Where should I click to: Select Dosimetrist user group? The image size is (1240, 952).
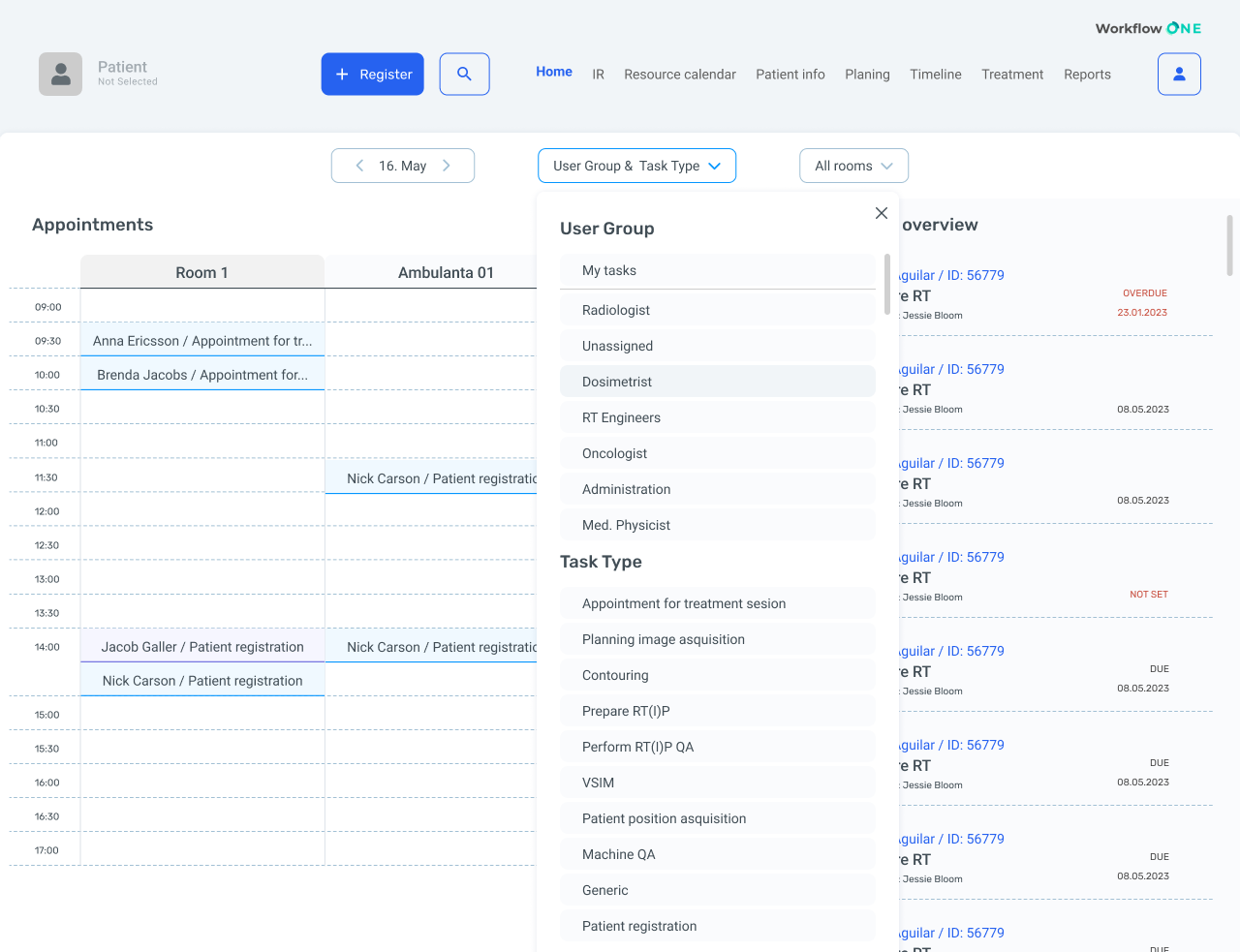click(x=718, y=382)
